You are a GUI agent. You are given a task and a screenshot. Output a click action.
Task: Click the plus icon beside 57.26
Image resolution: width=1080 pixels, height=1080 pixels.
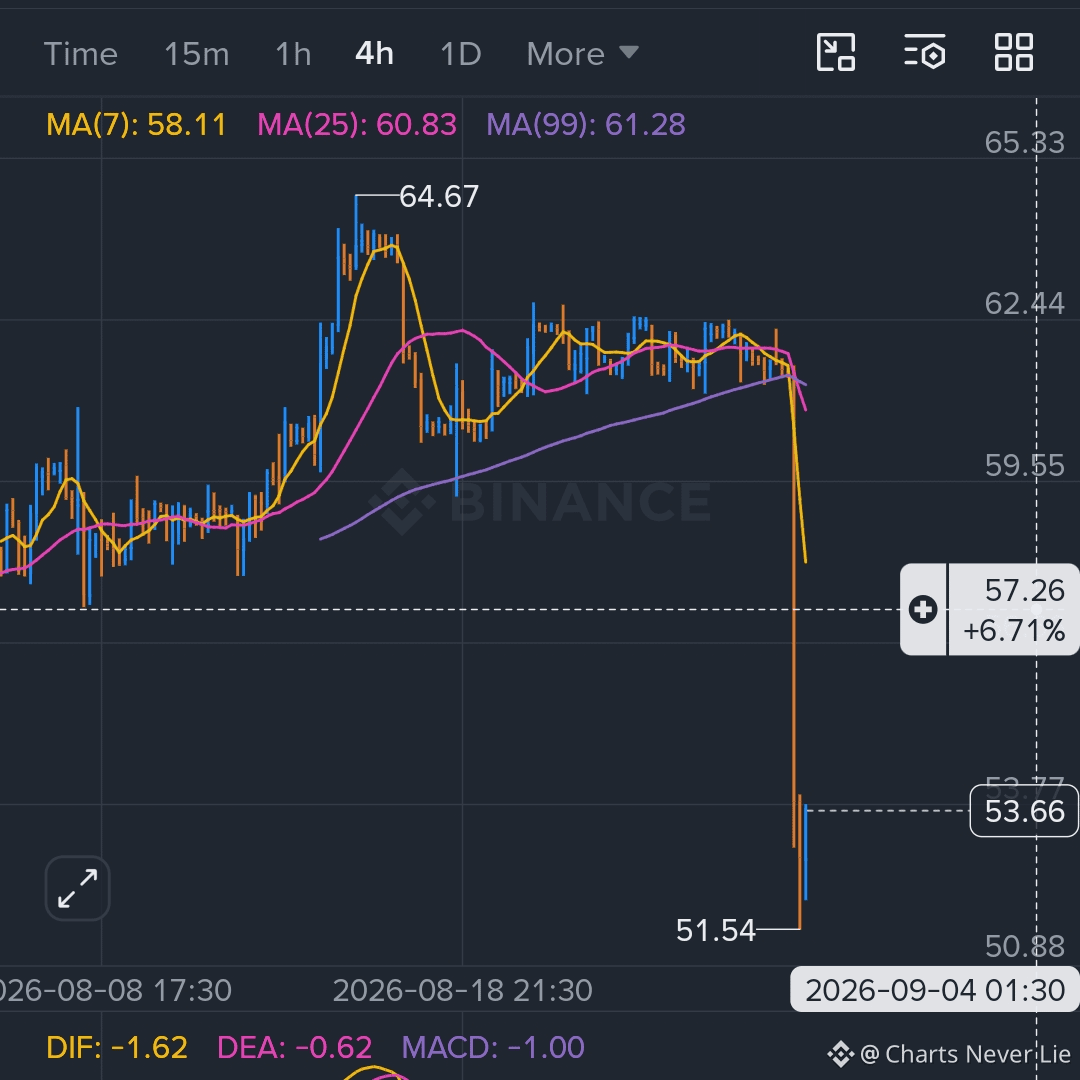coord(923,610)
